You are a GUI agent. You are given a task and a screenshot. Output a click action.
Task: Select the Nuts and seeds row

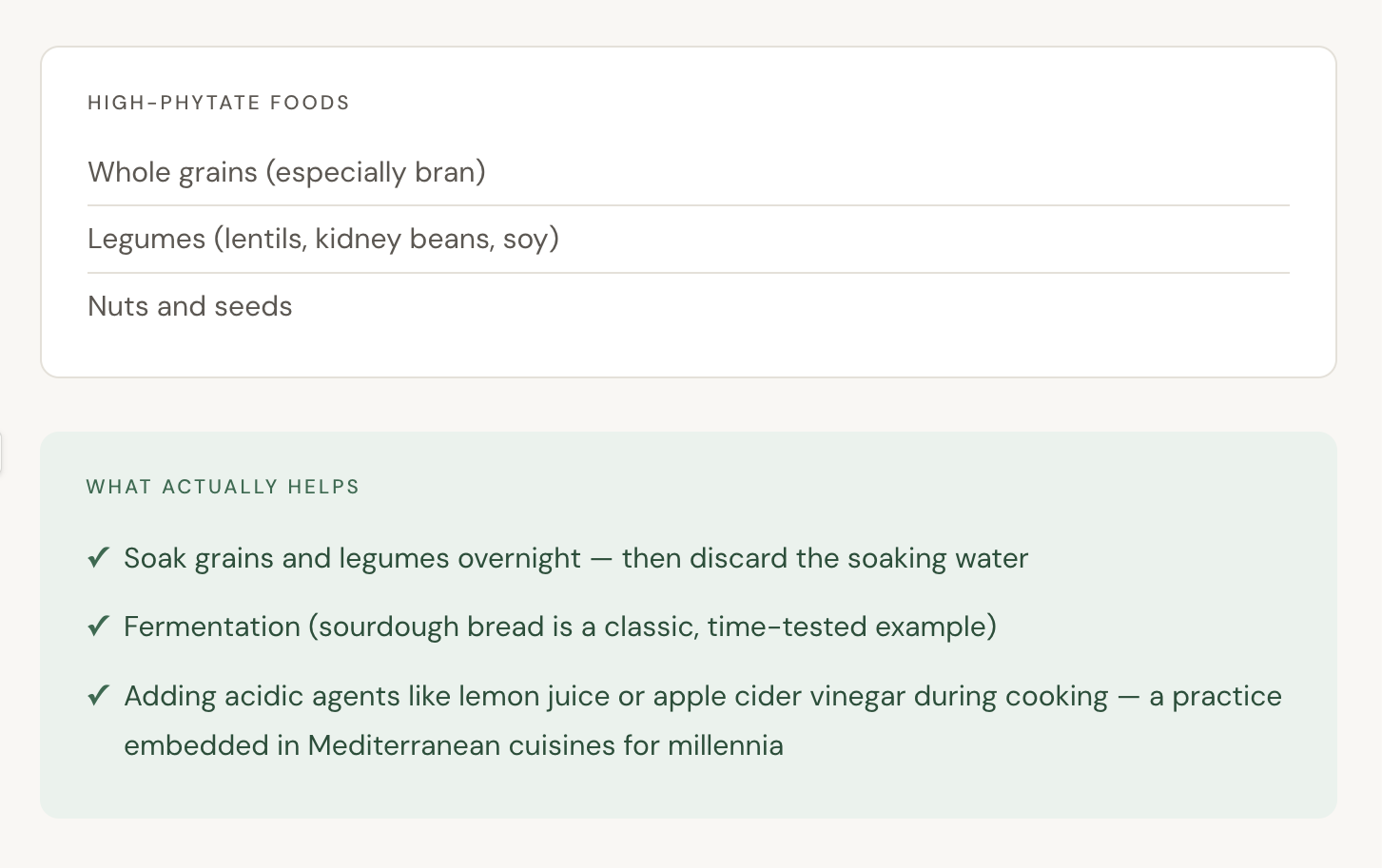[x=189, y=306]
